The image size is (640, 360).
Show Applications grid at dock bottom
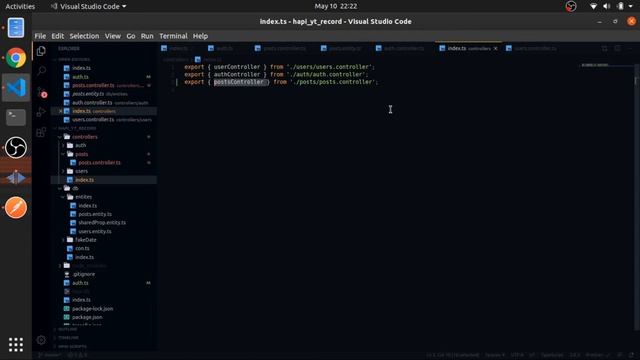pyautogui.click(x=16, y=345)
